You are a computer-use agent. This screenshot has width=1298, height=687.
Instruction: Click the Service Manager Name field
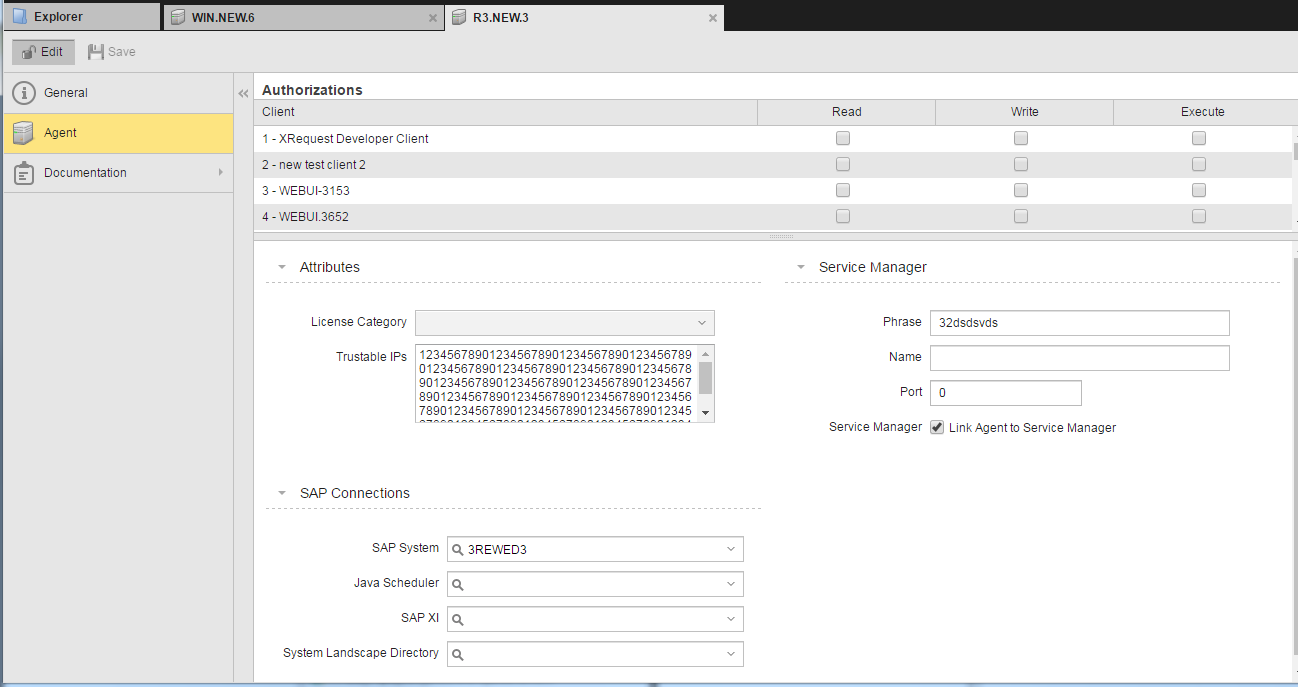pyautogui.click(x=1080, y=358)
